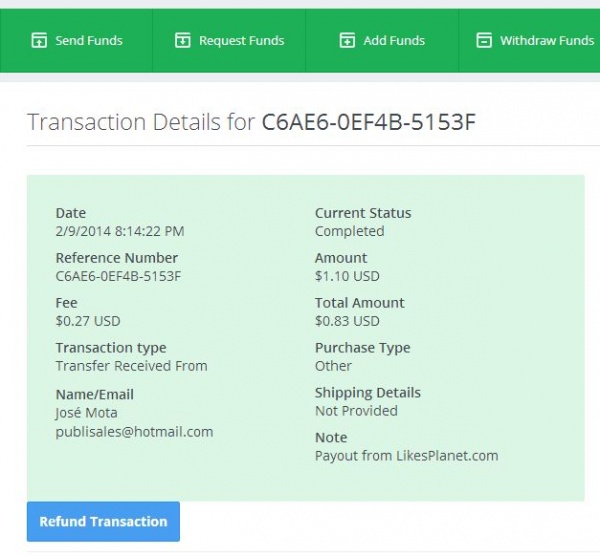Click the Withdraw Funds icon
The width and height of the screenshot is (600, 556).
pyautogui.click(x=484, y=41)
